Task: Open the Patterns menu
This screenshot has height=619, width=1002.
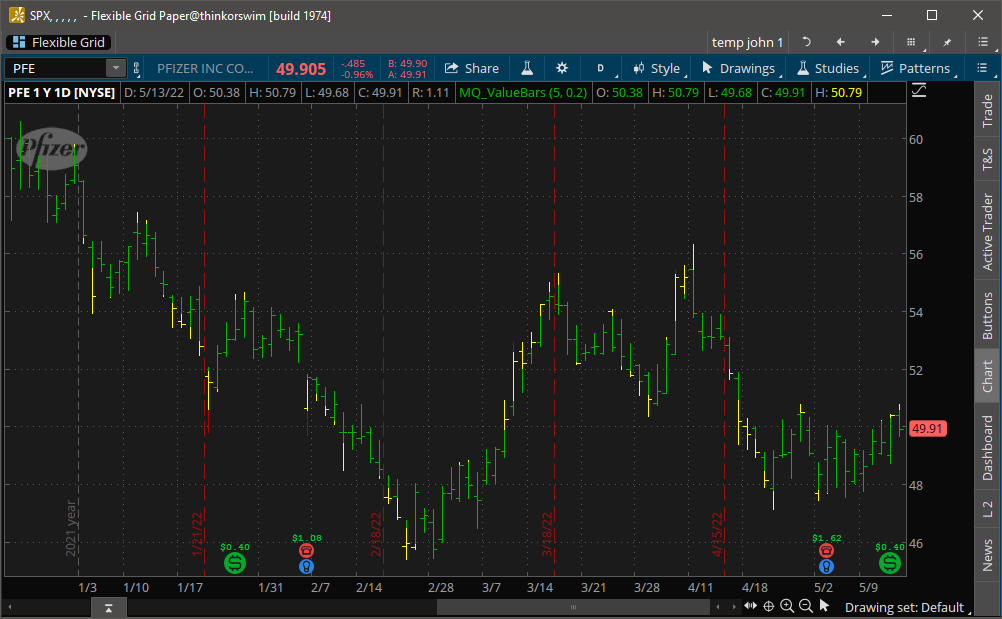Action: [x=916, y=68]
